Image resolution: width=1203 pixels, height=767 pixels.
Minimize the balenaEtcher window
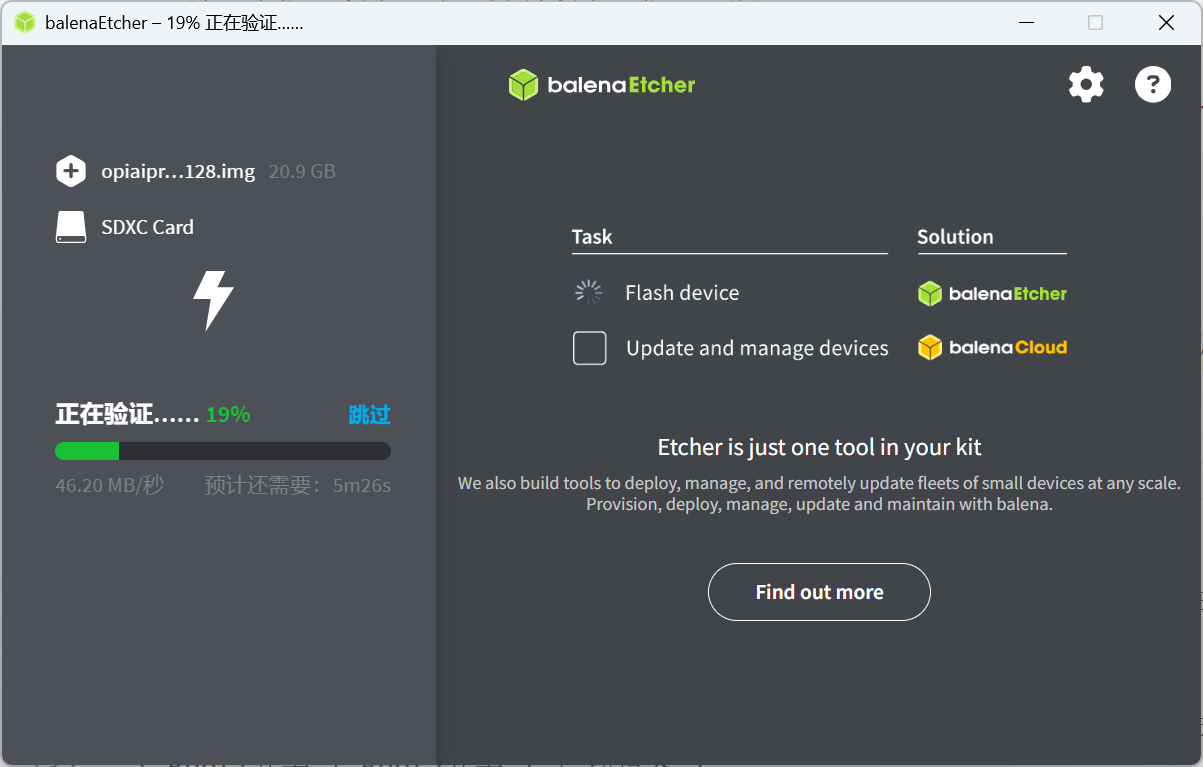coord(1025,22)
